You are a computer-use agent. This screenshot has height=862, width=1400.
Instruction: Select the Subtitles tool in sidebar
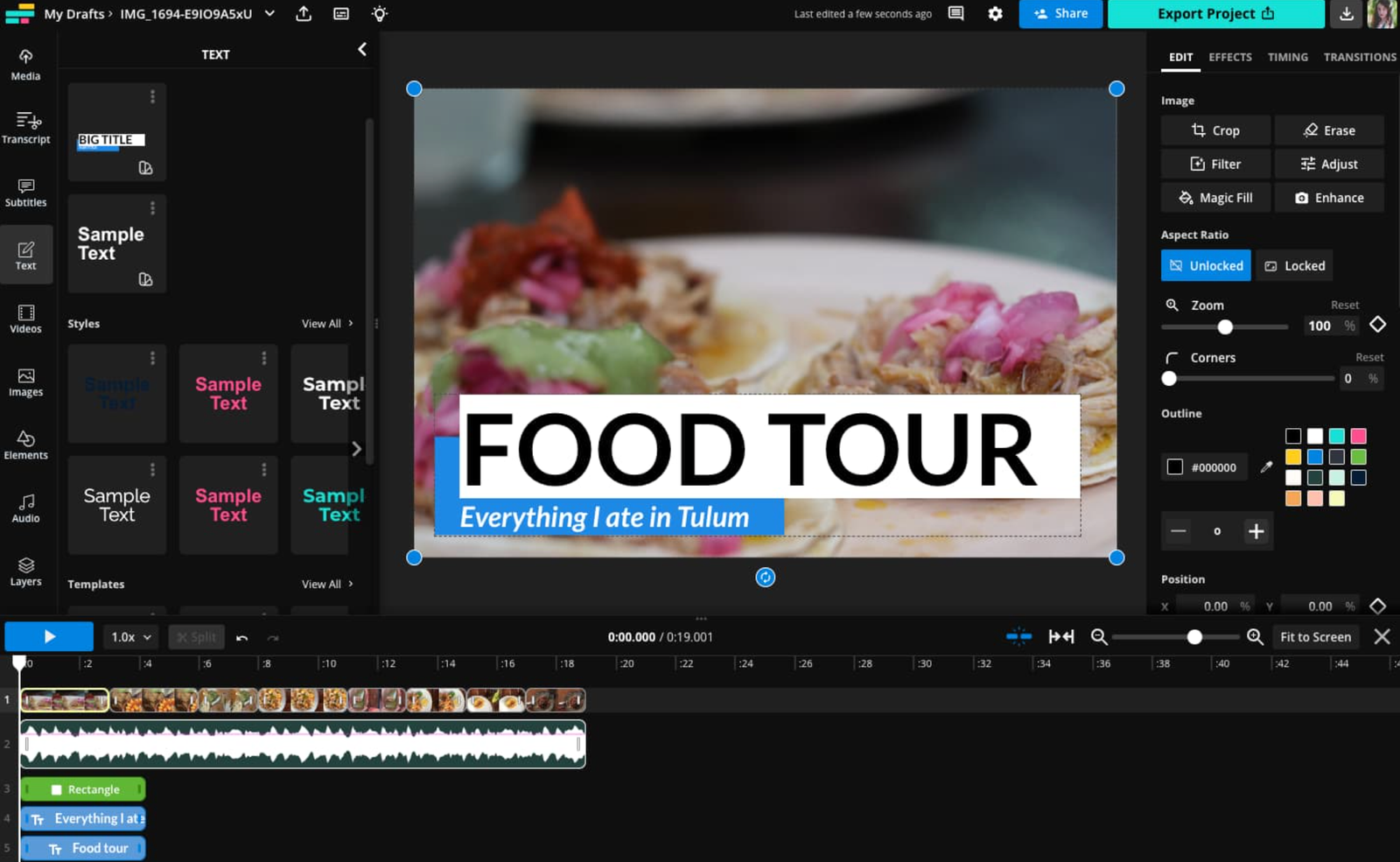[x=25, y=192]
